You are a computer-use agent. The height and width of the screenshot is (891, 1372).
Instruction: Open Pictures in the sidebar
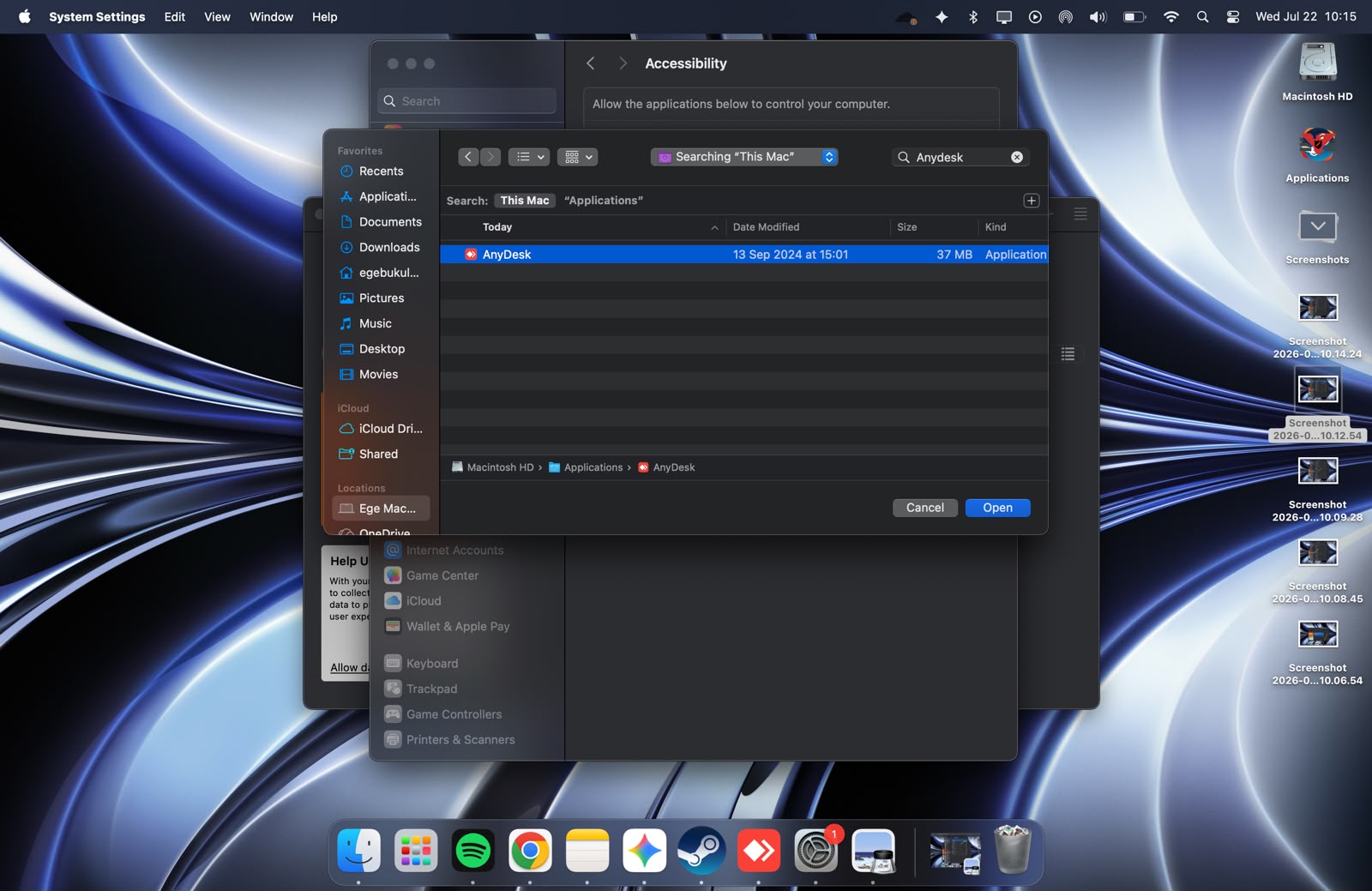381,298
